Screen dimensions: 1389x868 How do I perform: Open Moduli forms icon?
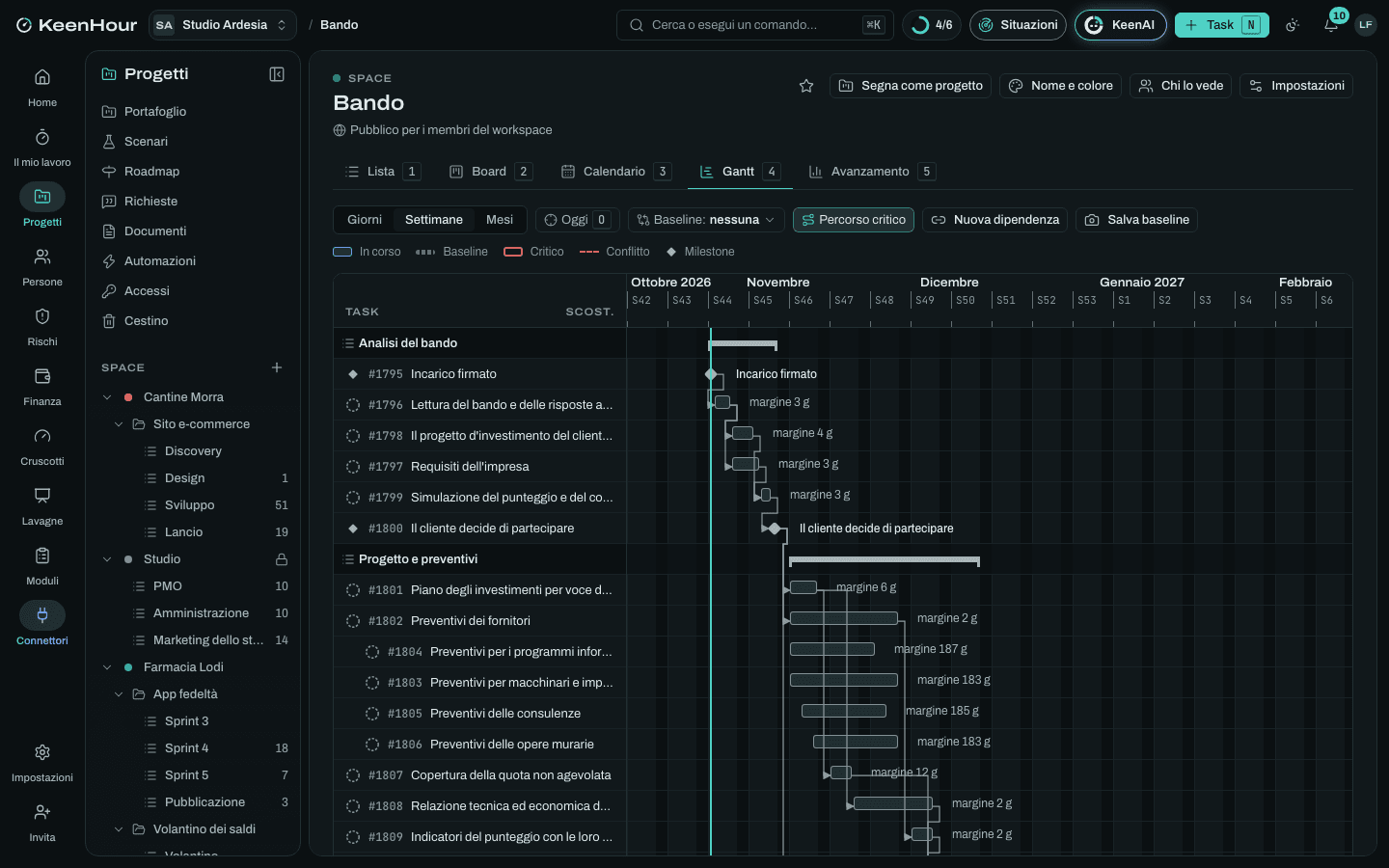click(x=42, y=565)
